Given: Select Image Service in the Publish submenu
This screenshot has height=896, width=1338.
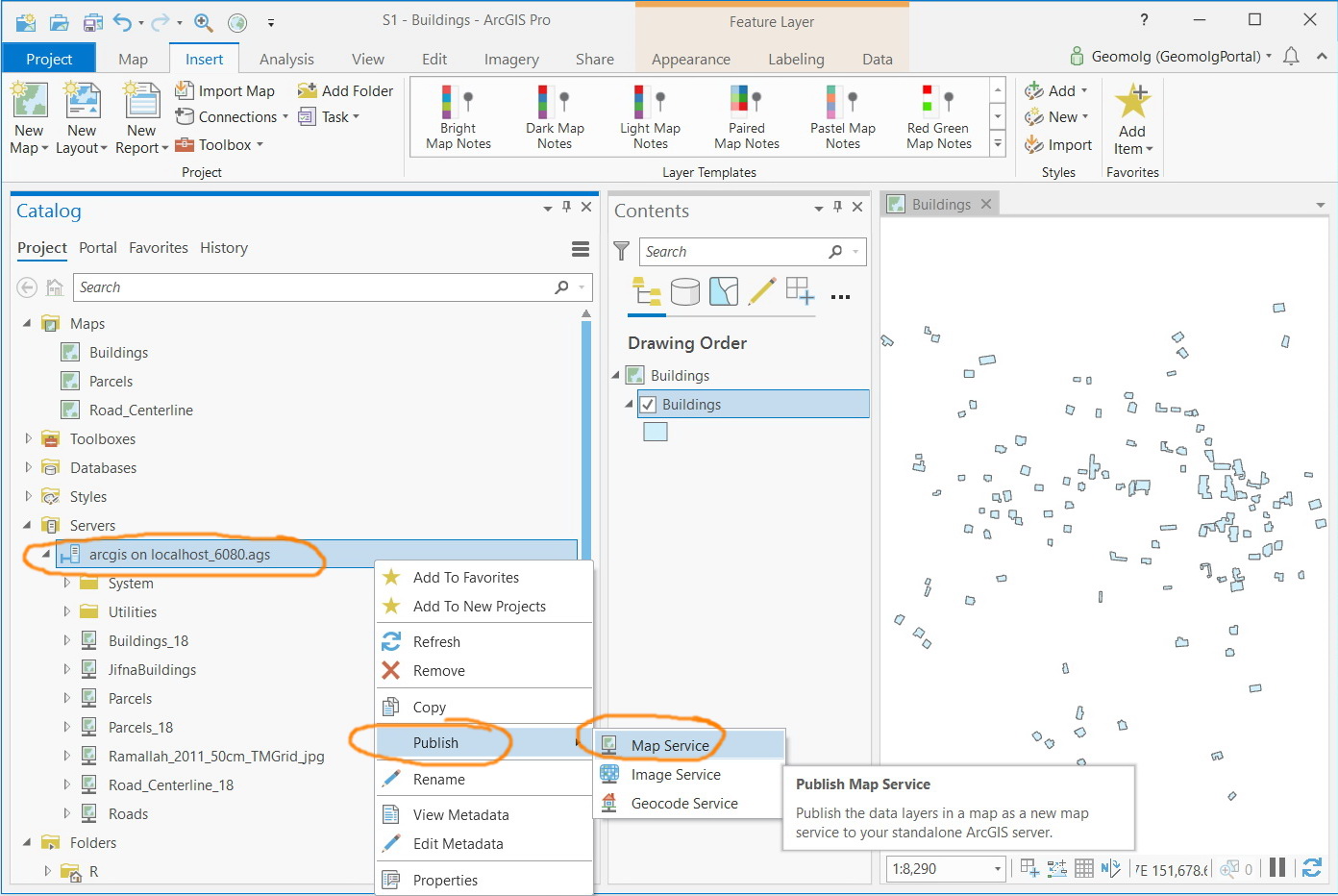Looking at the screenshot, I should (689, 775).
